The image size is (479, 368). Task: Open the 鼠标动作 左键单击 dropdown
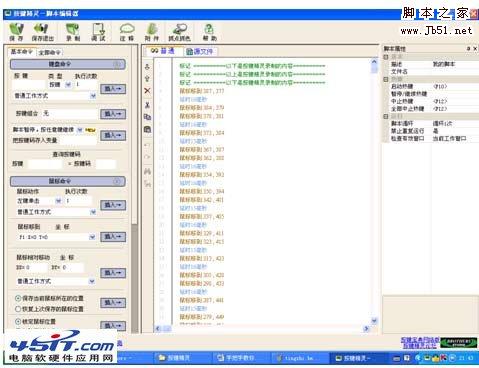pyautogui.click(x=58, y=201)
